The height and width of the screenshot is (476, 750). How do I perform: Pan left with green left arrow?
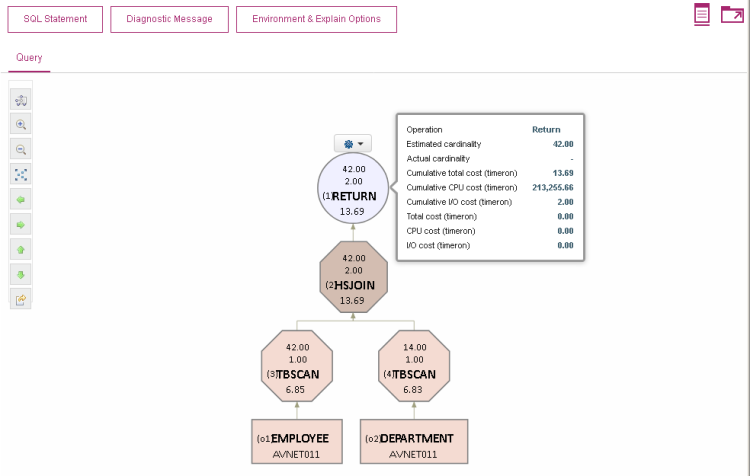tap(21, 199)
